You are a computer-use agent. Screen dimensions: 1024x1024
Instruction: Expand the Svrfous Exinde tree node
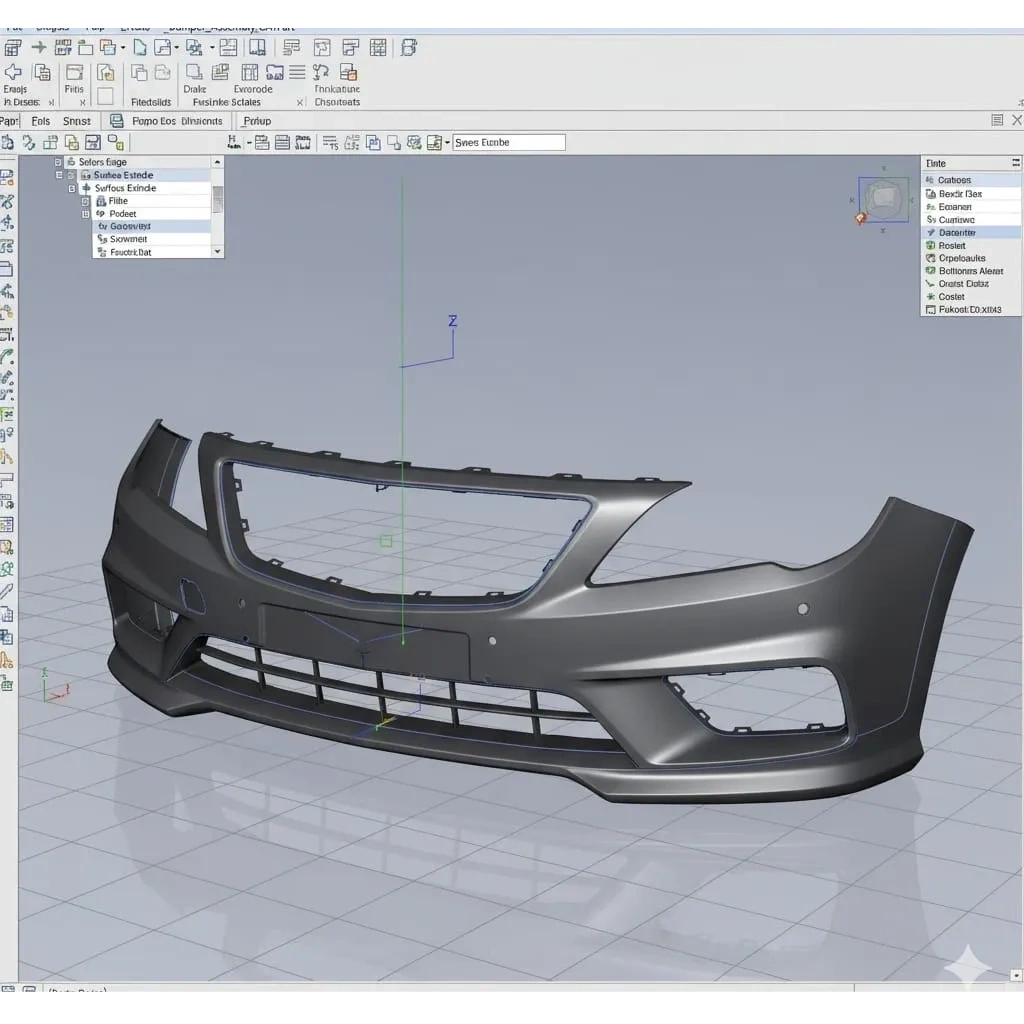72,188
